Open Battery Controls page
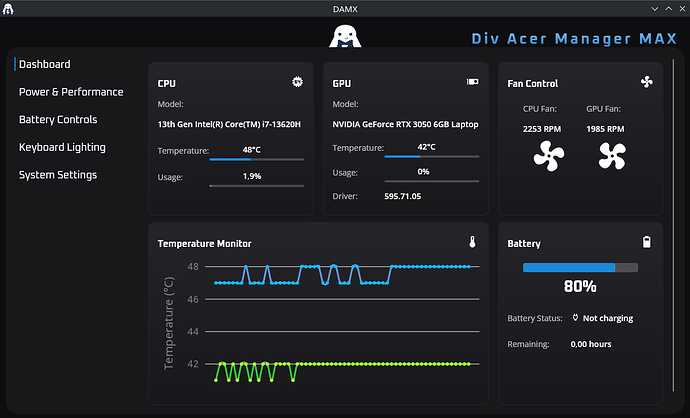The image size is (690, 418). 58,120
